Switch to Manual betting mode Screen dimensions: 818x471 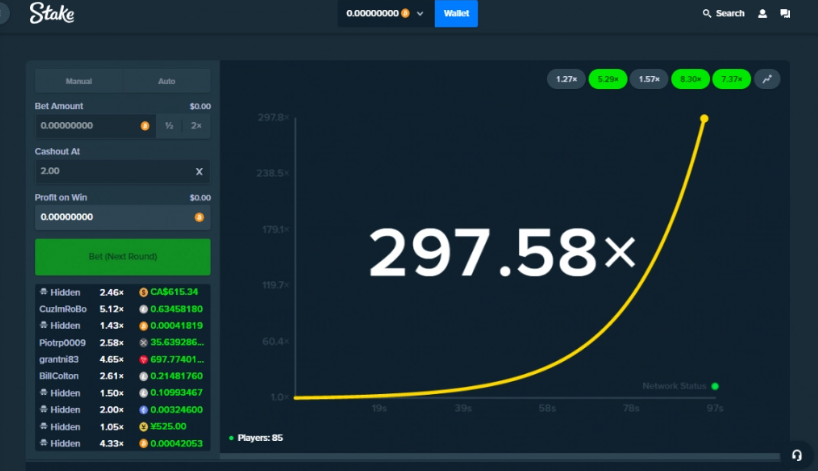tap(79, 81)
